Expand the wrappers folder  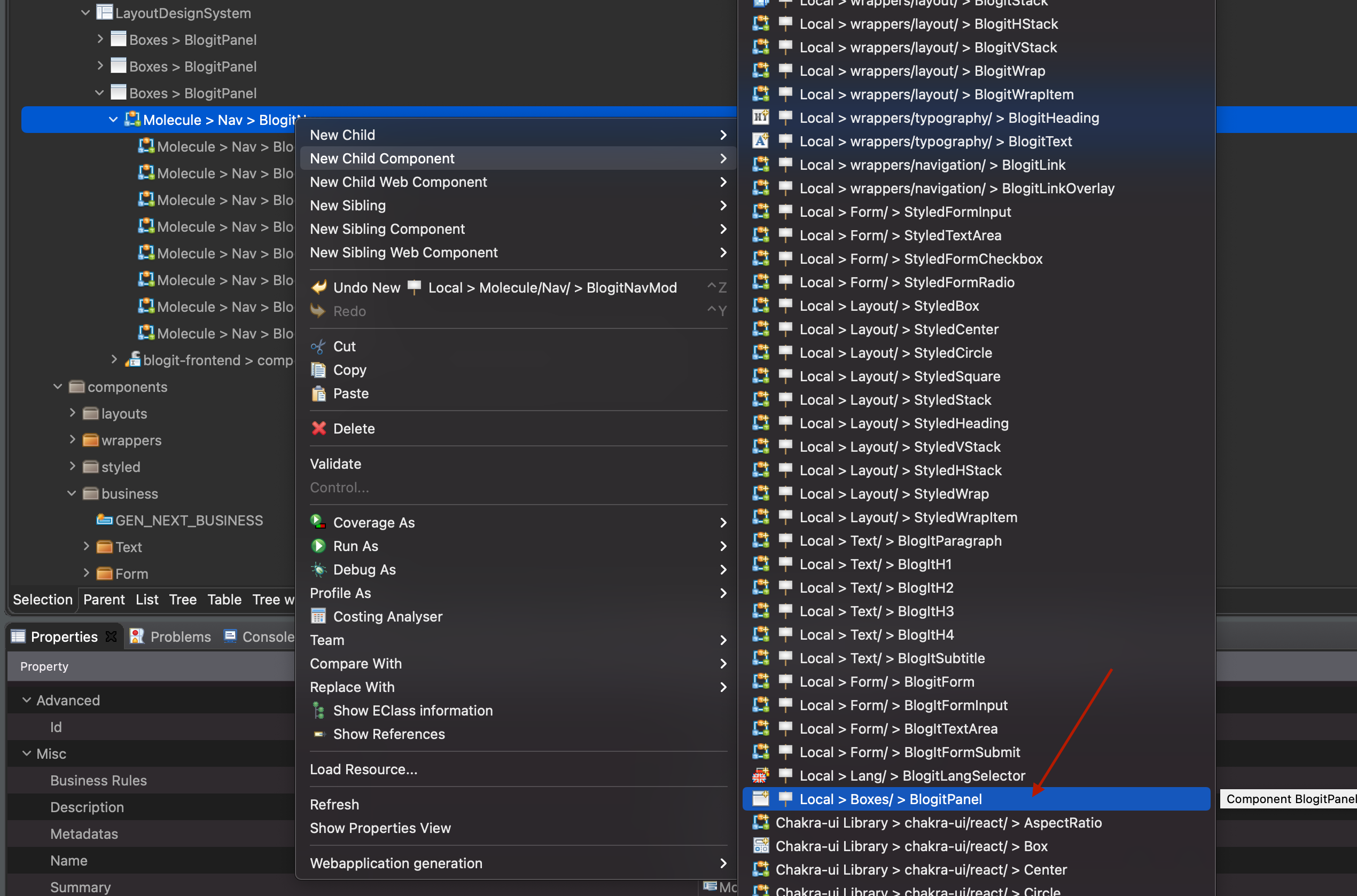72,439
